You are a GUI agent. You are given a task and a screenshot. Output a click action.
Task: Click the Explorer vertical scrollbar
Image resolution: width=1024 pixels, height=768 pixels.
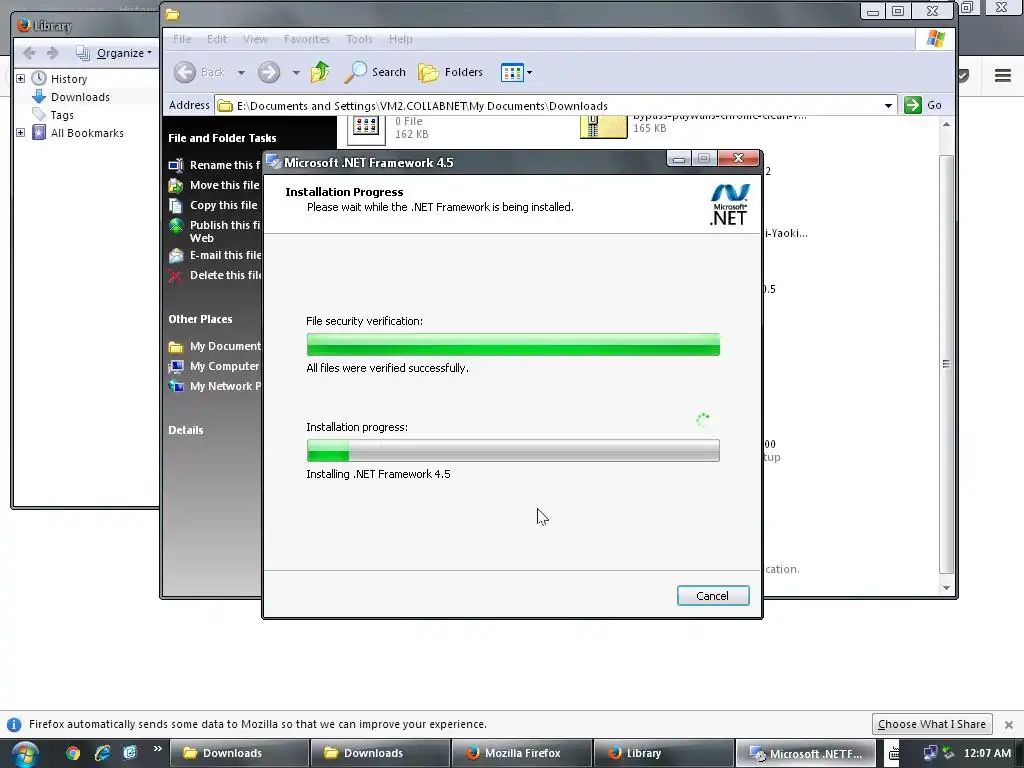click(x=946, y=363)
